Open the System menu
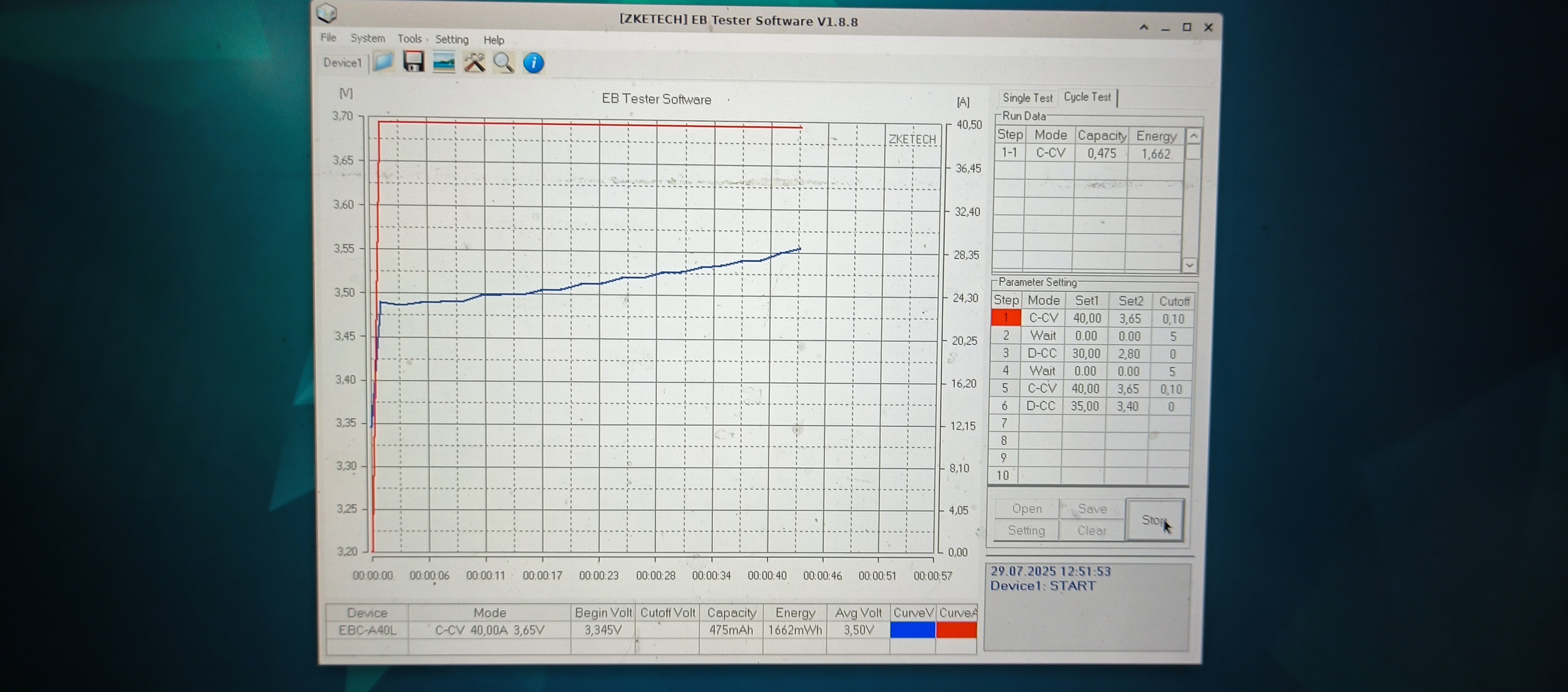 (x=368, y=38)
